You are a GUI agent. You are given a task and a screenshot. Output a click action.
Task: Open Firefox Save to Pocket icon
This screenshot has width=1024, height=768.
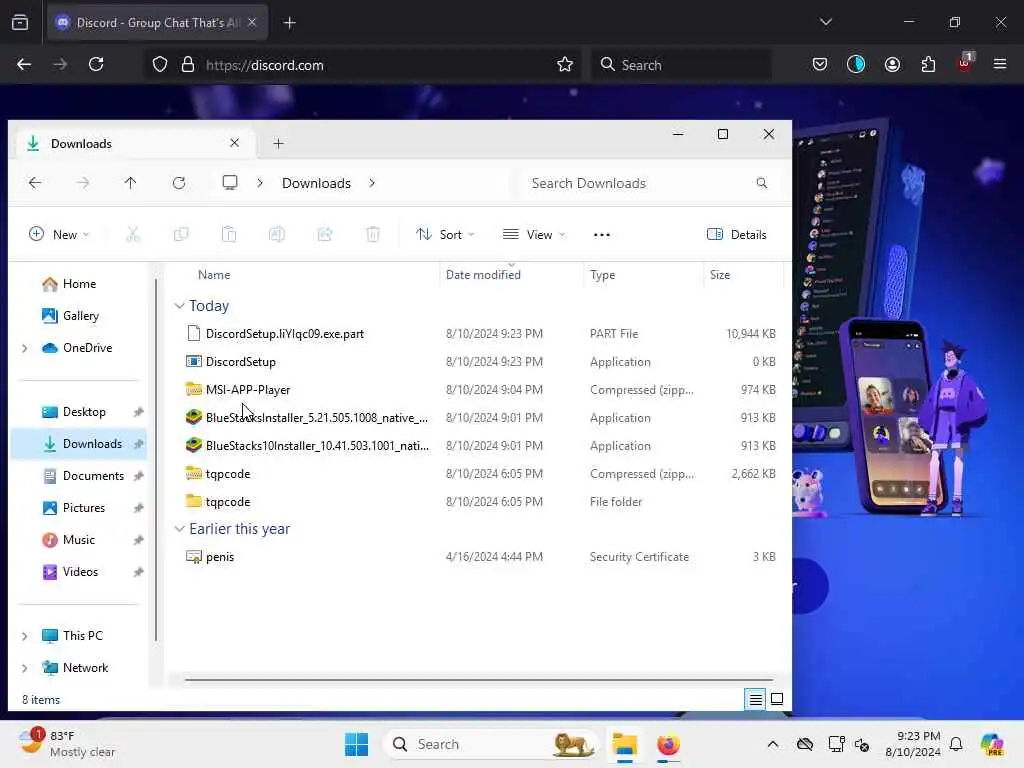[820, 64]
